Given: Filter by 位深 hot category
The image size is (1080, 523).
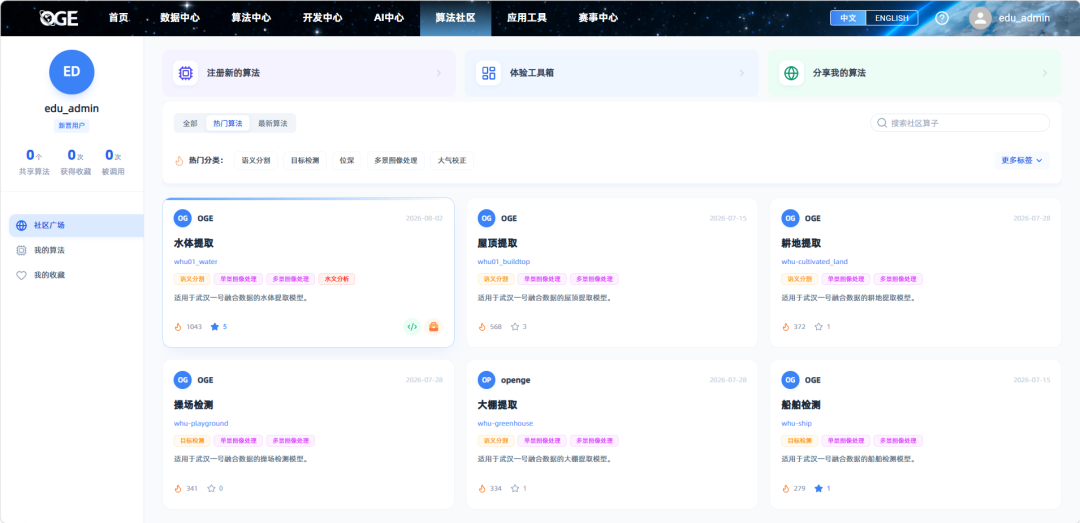Looking at the screenshot, I should click(x=346, y=161).
